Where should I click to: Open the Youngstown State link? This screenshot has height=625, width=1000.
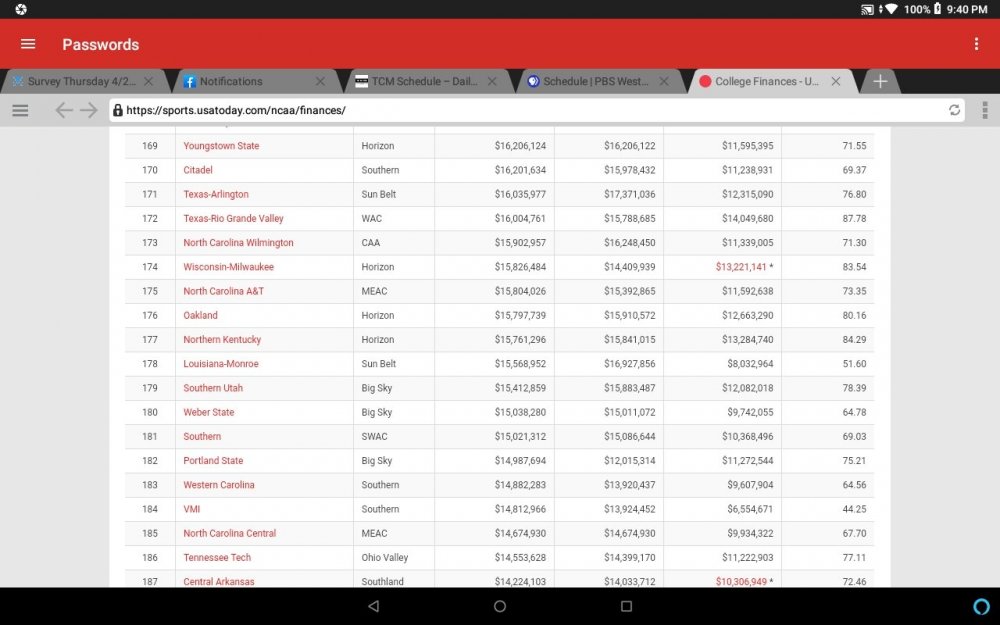click(x=221, y=146)
